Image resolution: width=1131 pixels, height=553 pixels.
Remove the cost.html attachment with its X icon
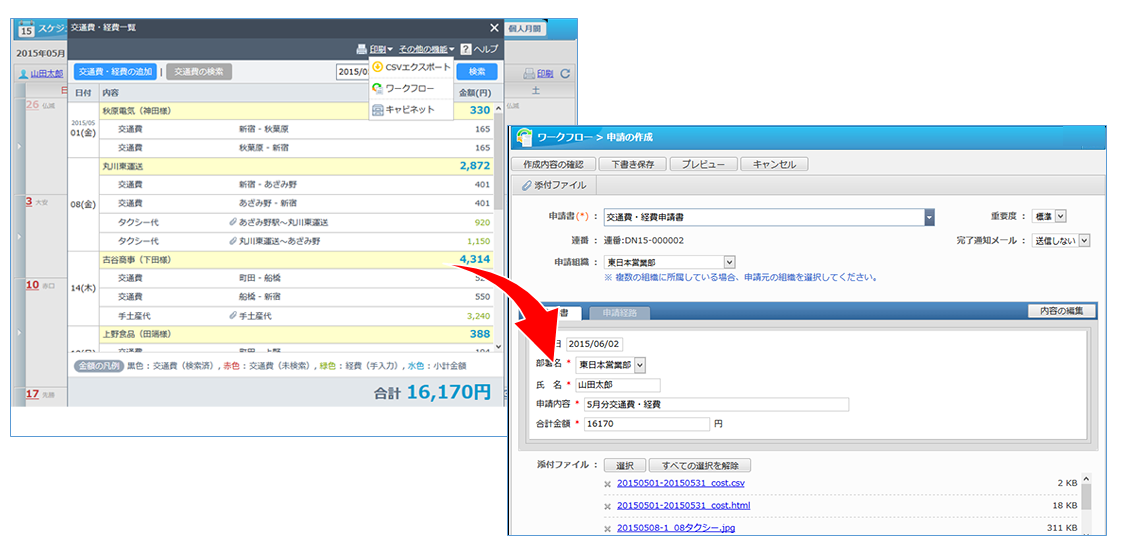pyautogui.click(x=608, y=506)
